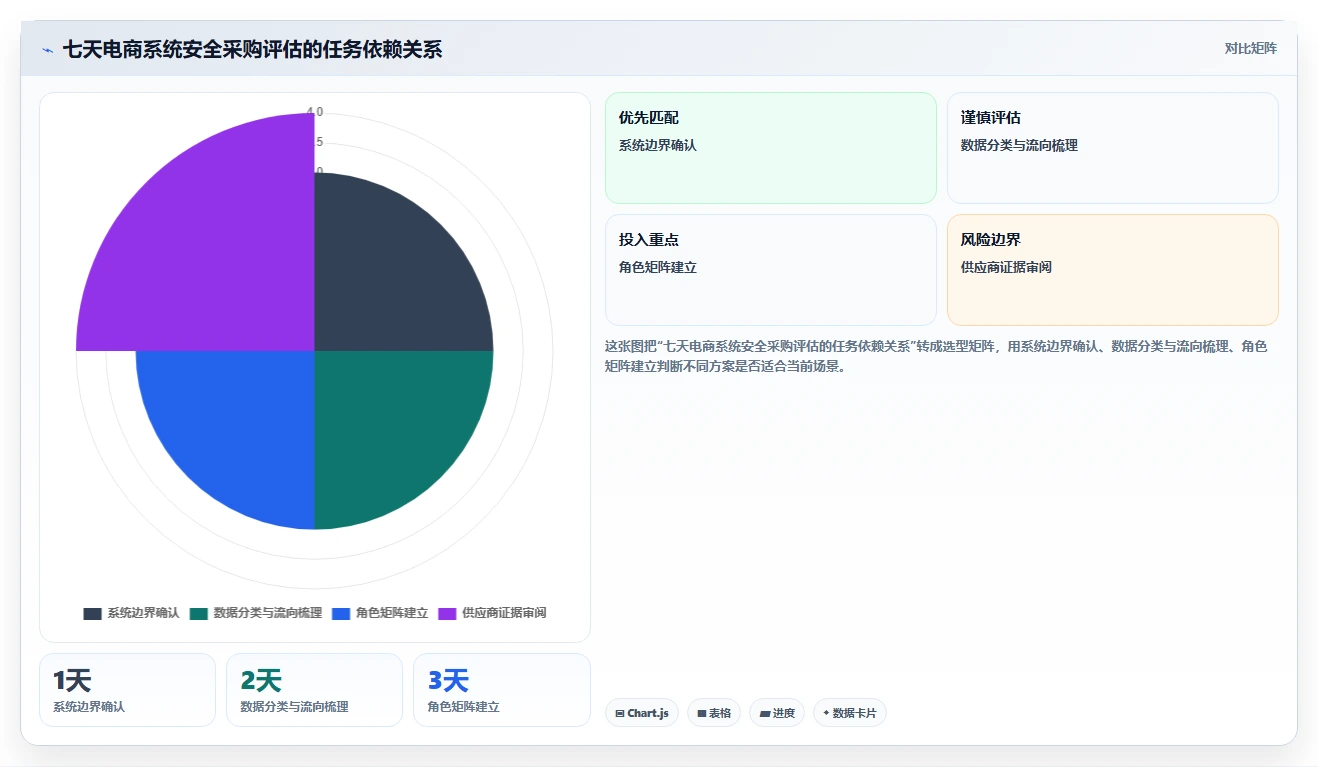The height and width of the screenshot is (767, 1318).
Task: Click the table icon in 表格 chip
Action: pyautogui.click(x=702, y=714)
